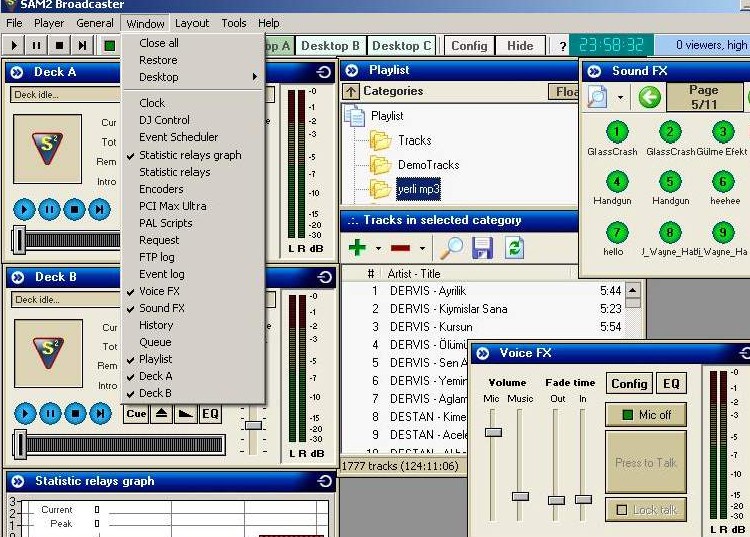Click the magnifier search tracks icon

click(451, 248)
